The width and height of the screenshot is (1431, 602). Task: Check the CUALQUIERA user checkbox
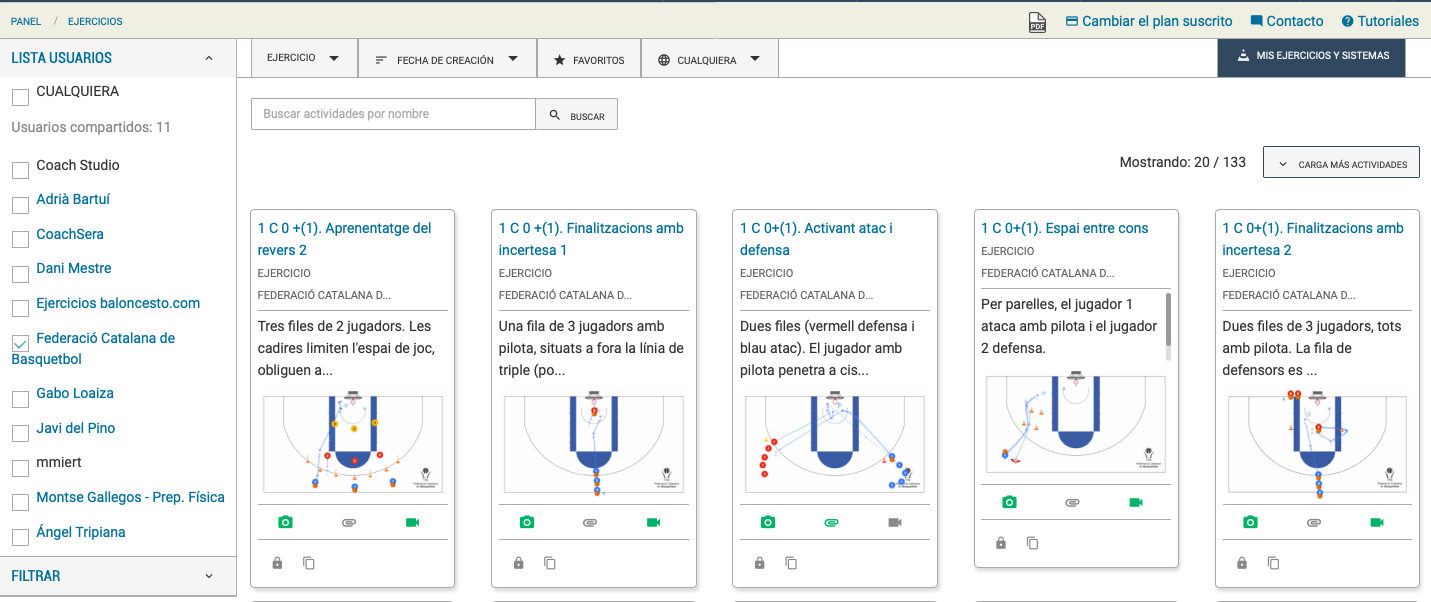pos(20,97)
